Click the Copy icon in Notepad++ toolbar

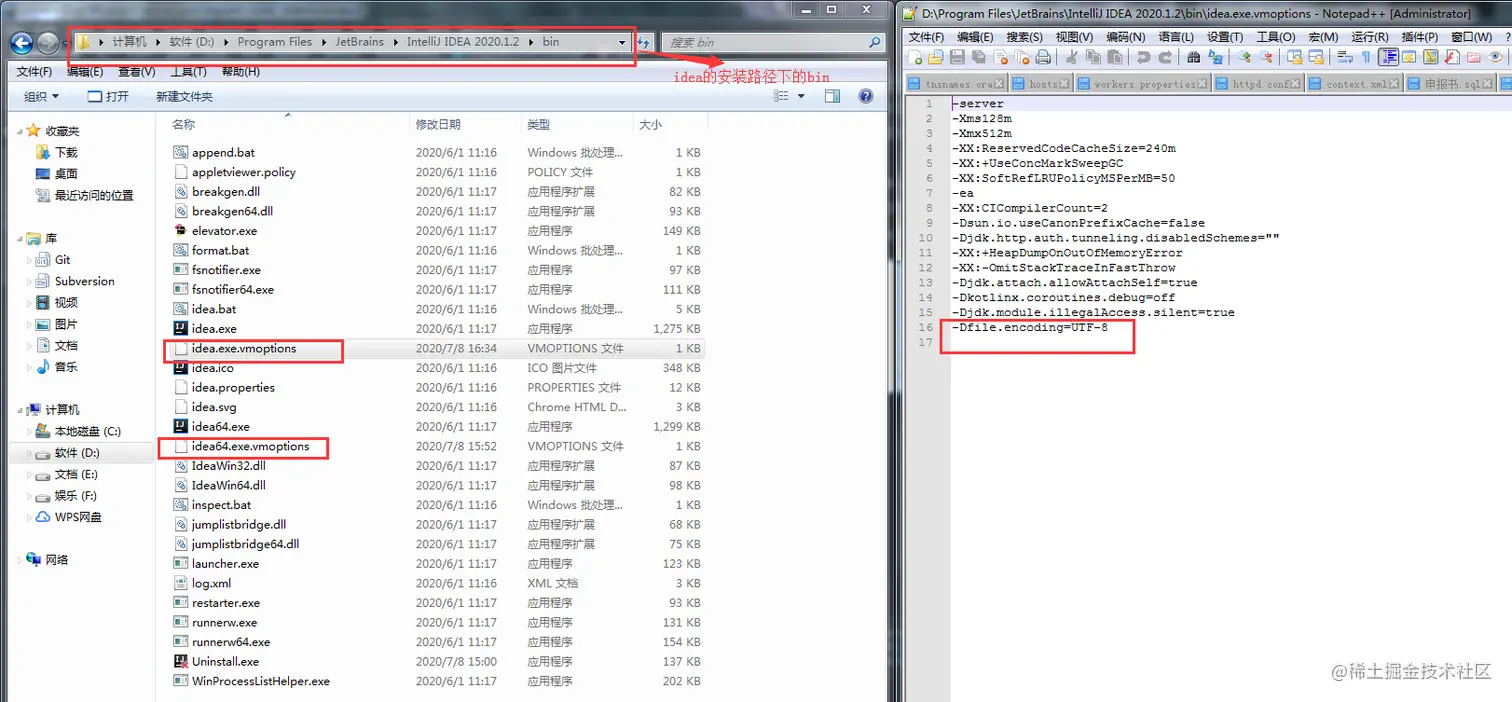click(x=1094, y=57)
